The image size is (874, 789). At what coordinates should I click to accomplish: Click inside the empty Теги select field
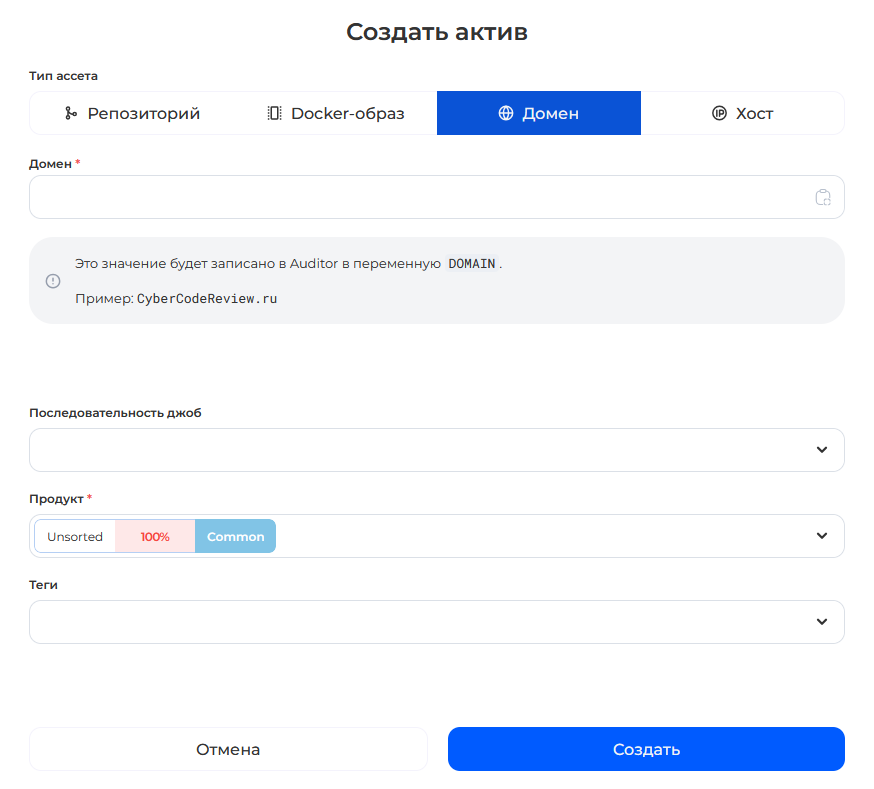click(x=420, y=622)
